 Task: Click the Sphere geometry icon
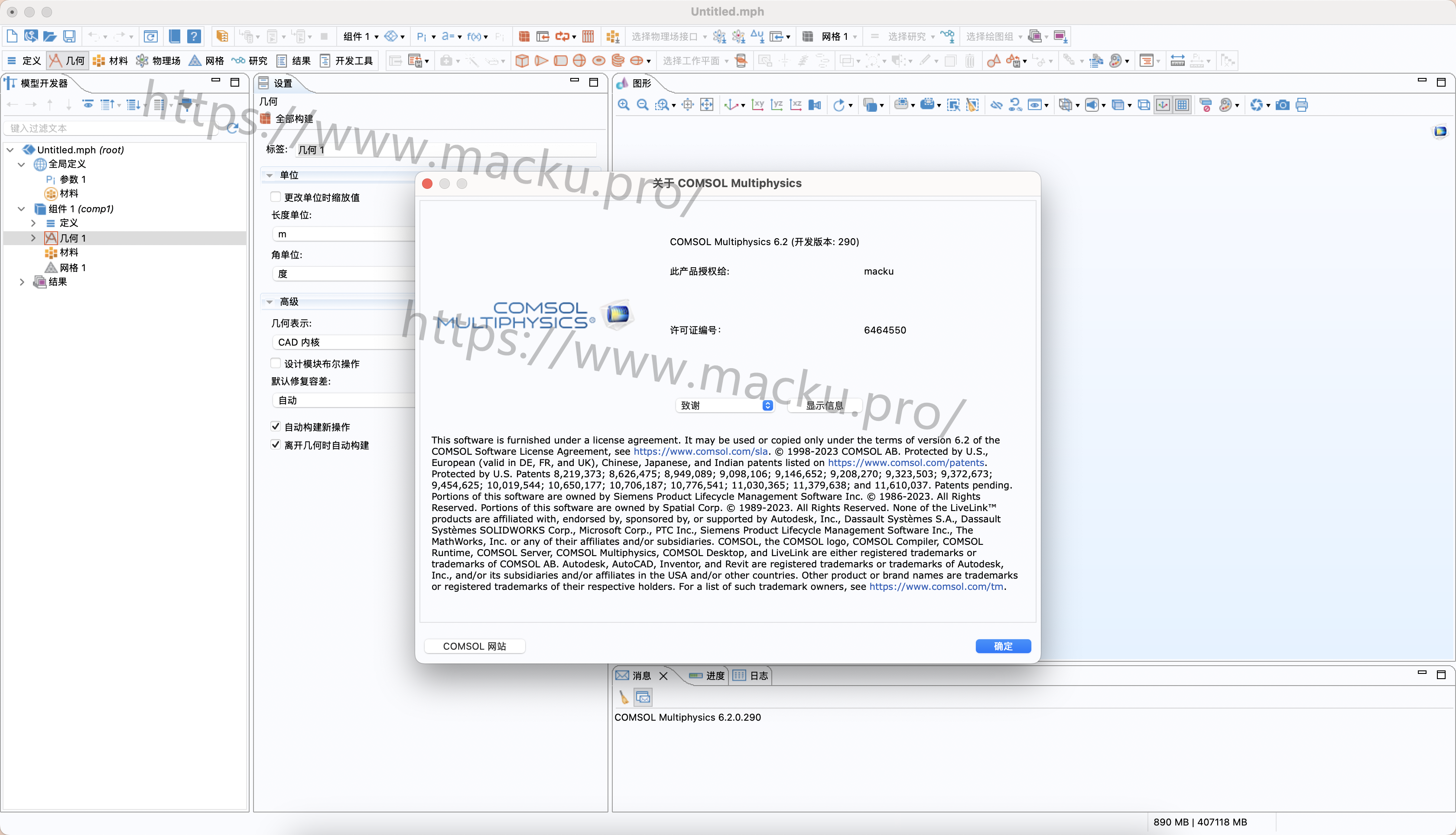pos(579,61)
